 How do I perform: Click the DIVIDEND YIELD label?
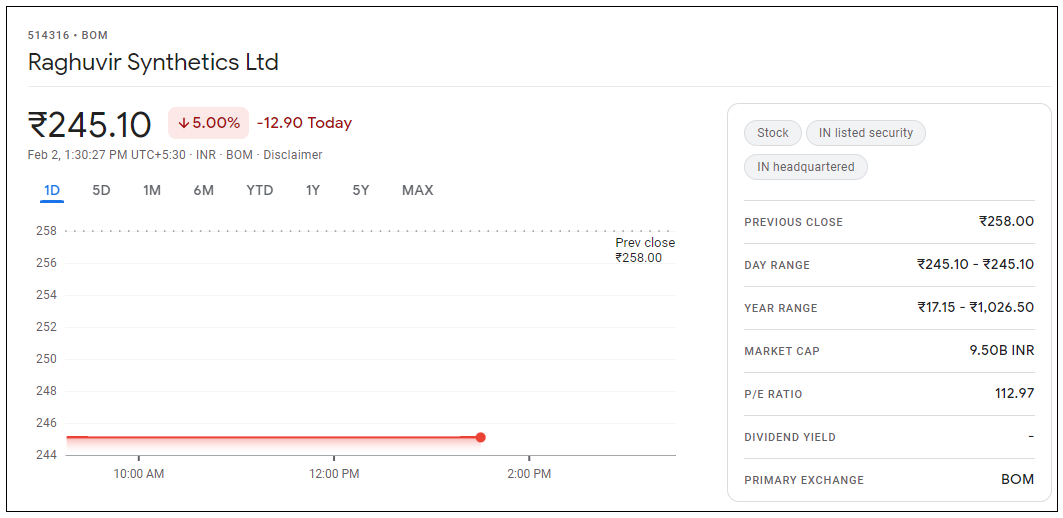tap(790, 437)
